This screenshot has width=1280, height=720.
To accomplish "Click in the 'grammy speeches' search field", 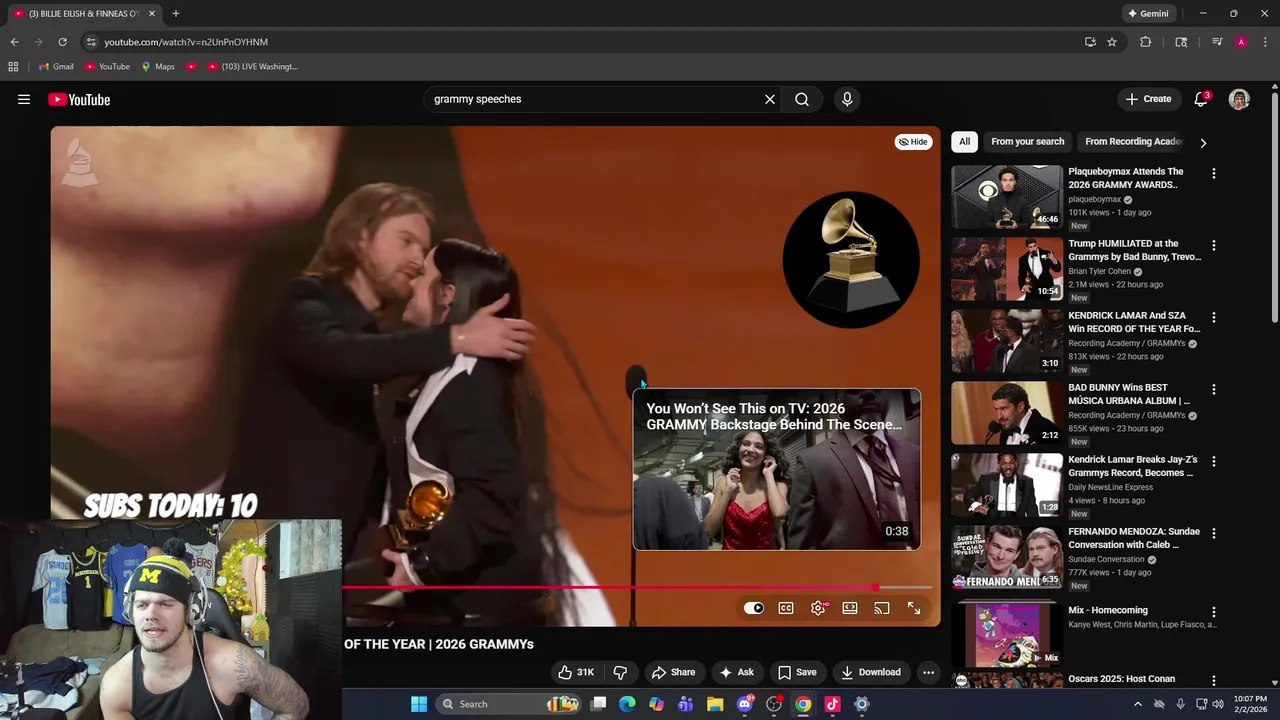I will pyautogui.click(x=592, y=99).
